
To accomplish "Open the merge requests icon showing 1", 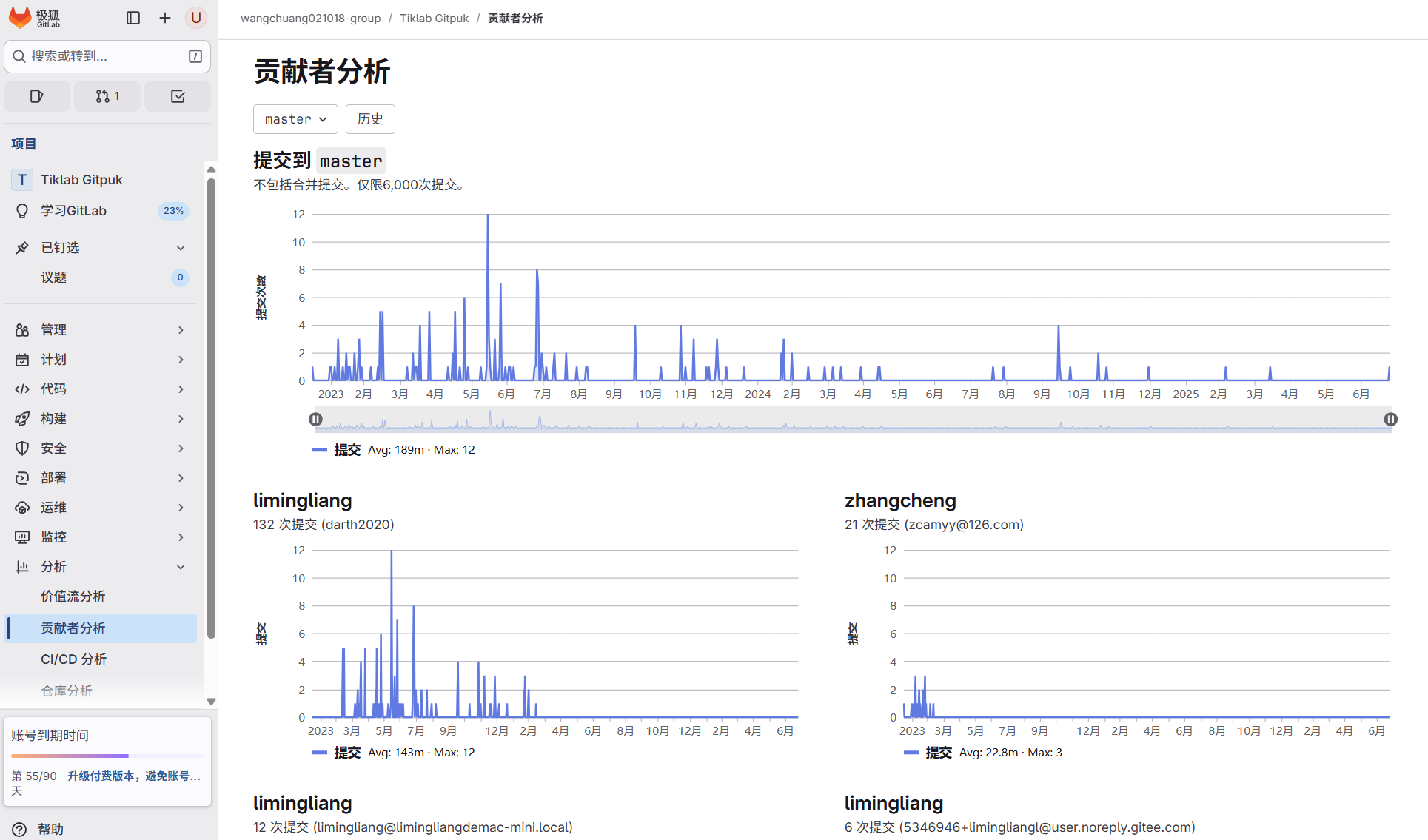I will pyautogui.click(x=107, y=95).
